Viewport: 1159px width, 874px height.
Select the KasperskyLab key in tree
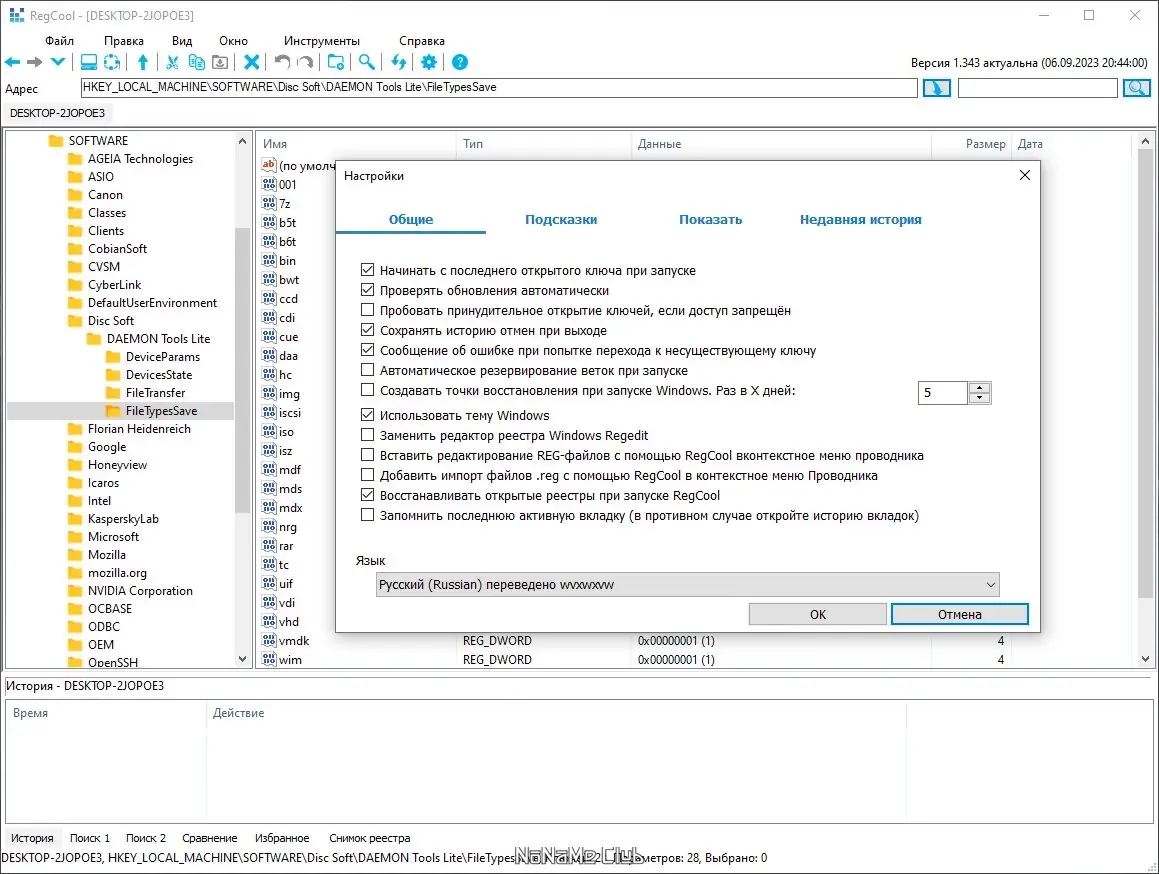(123, 518)
